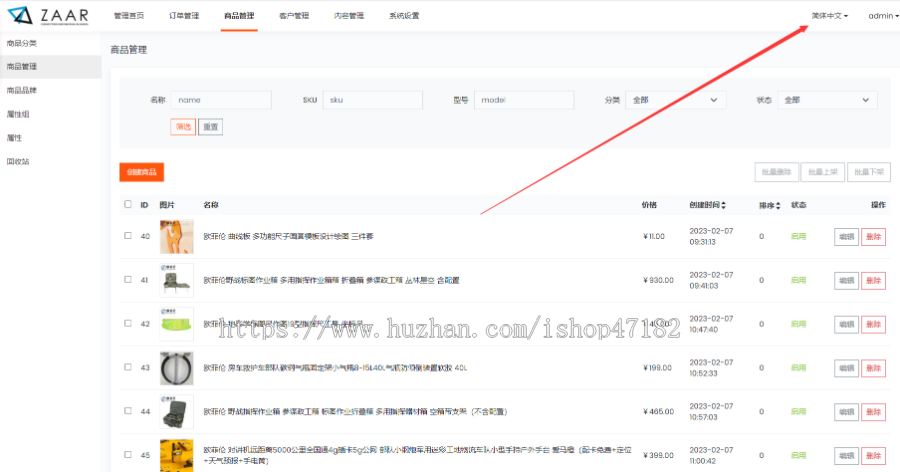This screenshot has height=472, width=900.
Task: Delete product ID 45
Action: 874,455
